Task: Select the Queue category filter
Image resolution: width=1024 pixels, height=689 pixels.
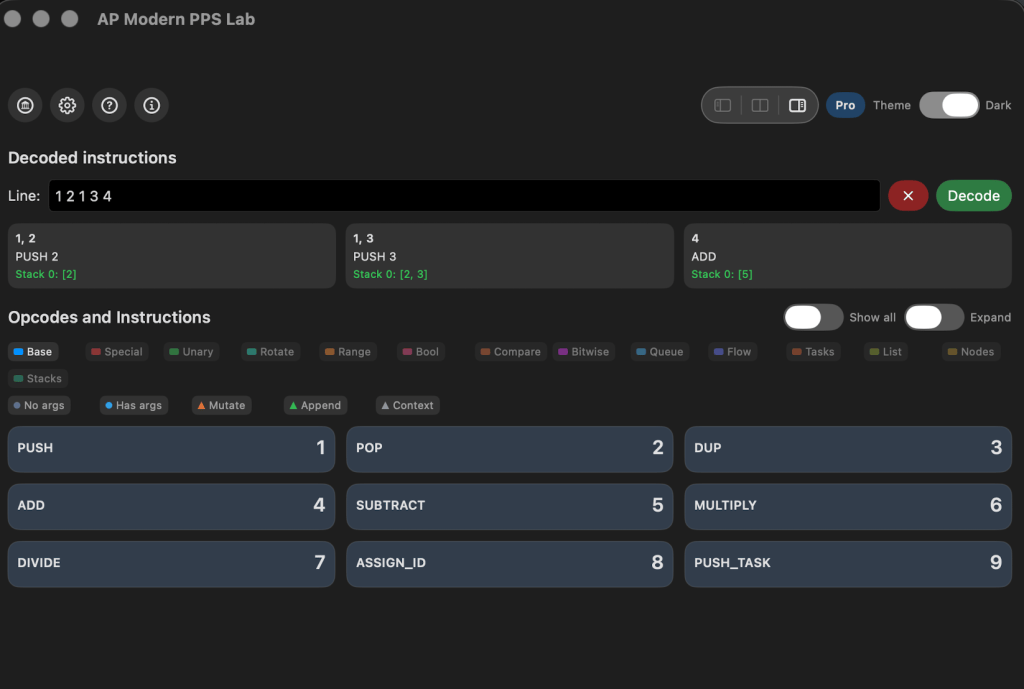Action: [x=660, y=351]
